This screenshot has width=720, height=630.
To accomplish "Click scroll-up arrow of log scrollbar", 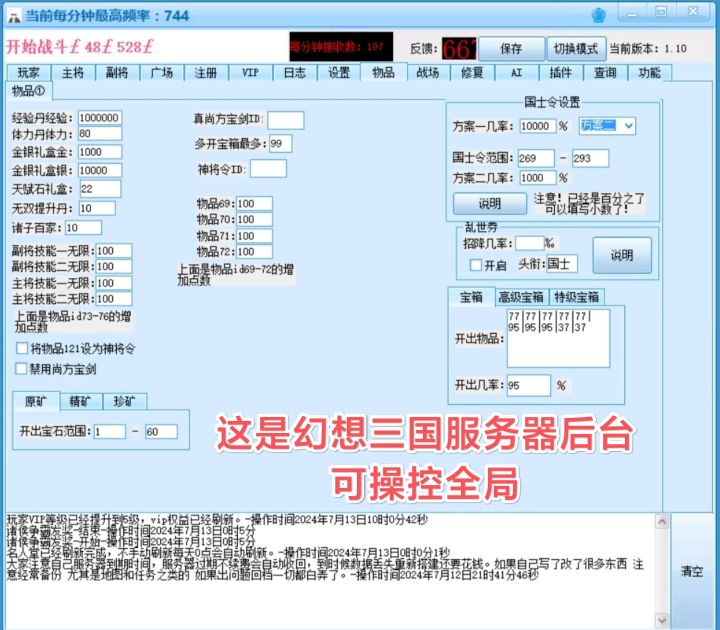I will [x=662, y=521].
